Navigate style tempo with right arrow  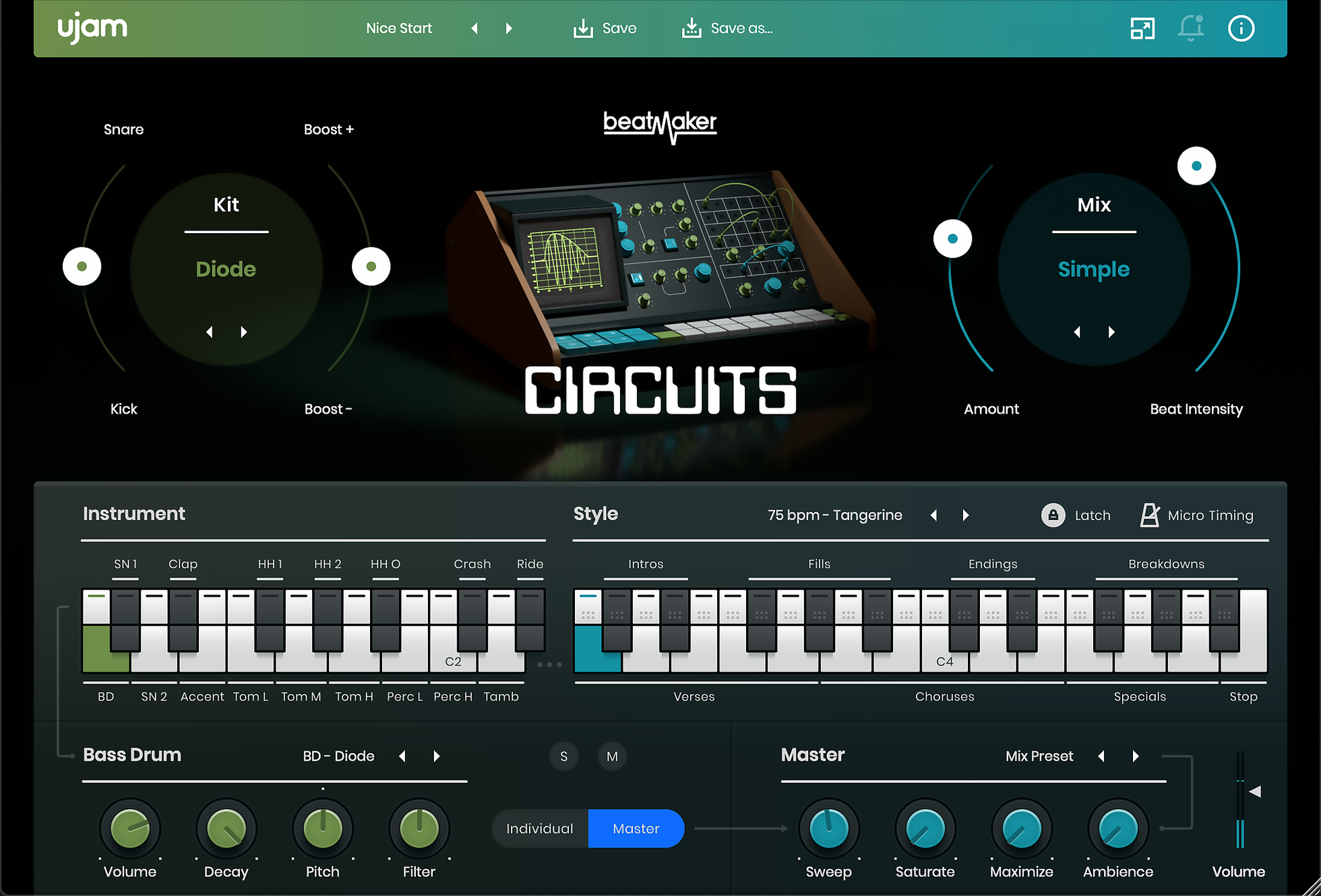pyautogui.click(x=967, y=515)
